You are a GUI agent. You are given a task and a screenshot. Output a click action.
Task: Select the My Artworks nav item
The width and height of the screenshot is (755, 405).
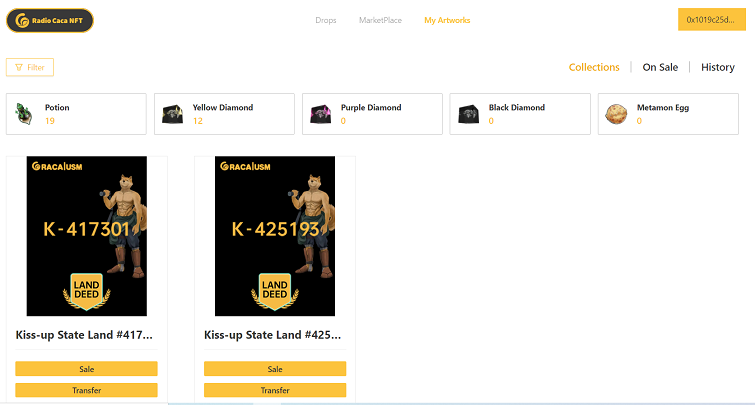coord(447,20)
